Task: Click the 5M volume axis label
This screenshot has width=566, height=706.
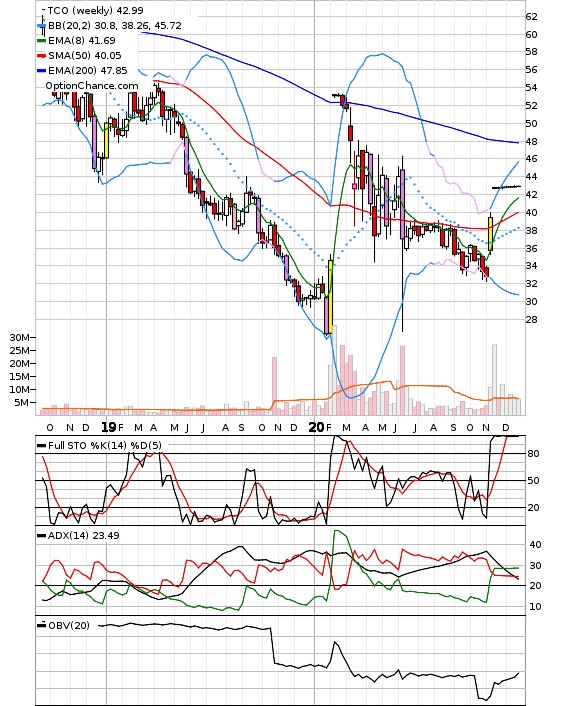Action: point(22,403)
